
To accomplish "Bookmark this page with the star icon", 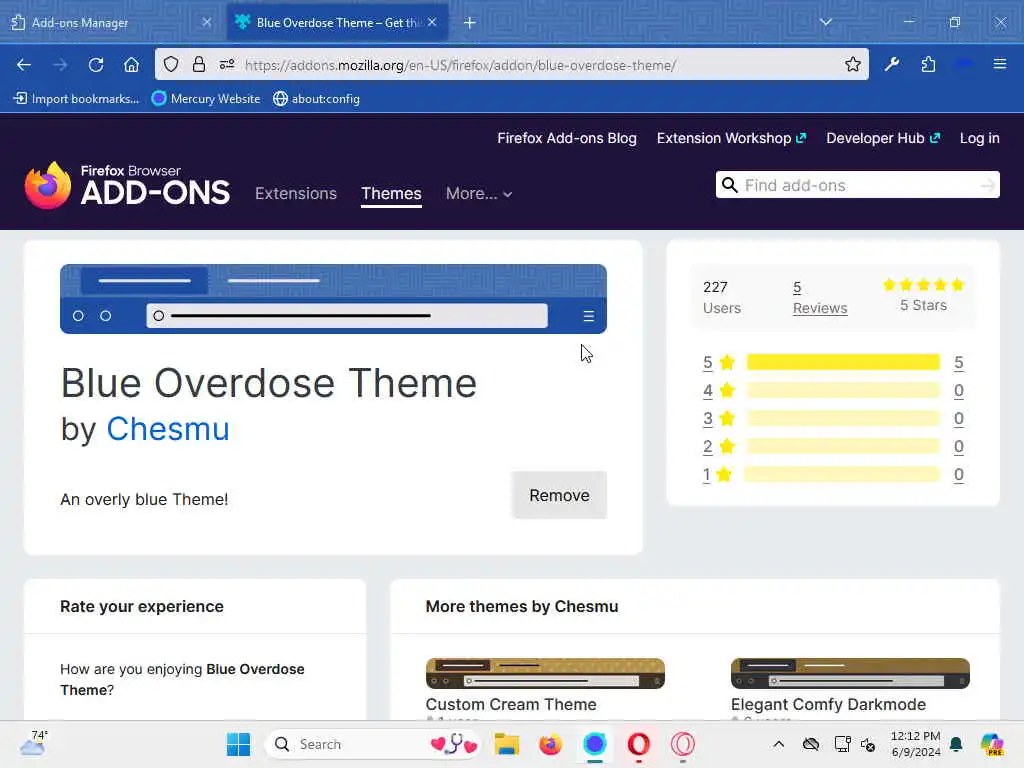I will tap(852, 64).
